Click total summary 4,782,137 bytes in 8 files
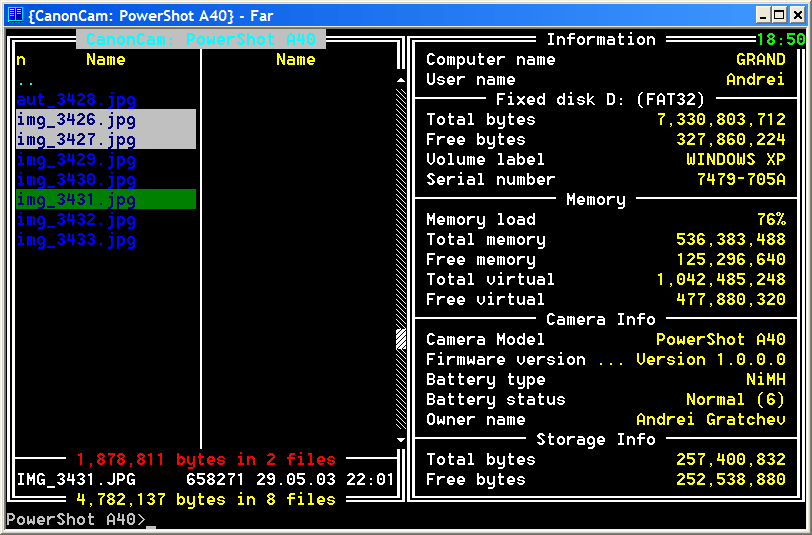This screenshot has height=535, width=812. (x=206, y=500)
